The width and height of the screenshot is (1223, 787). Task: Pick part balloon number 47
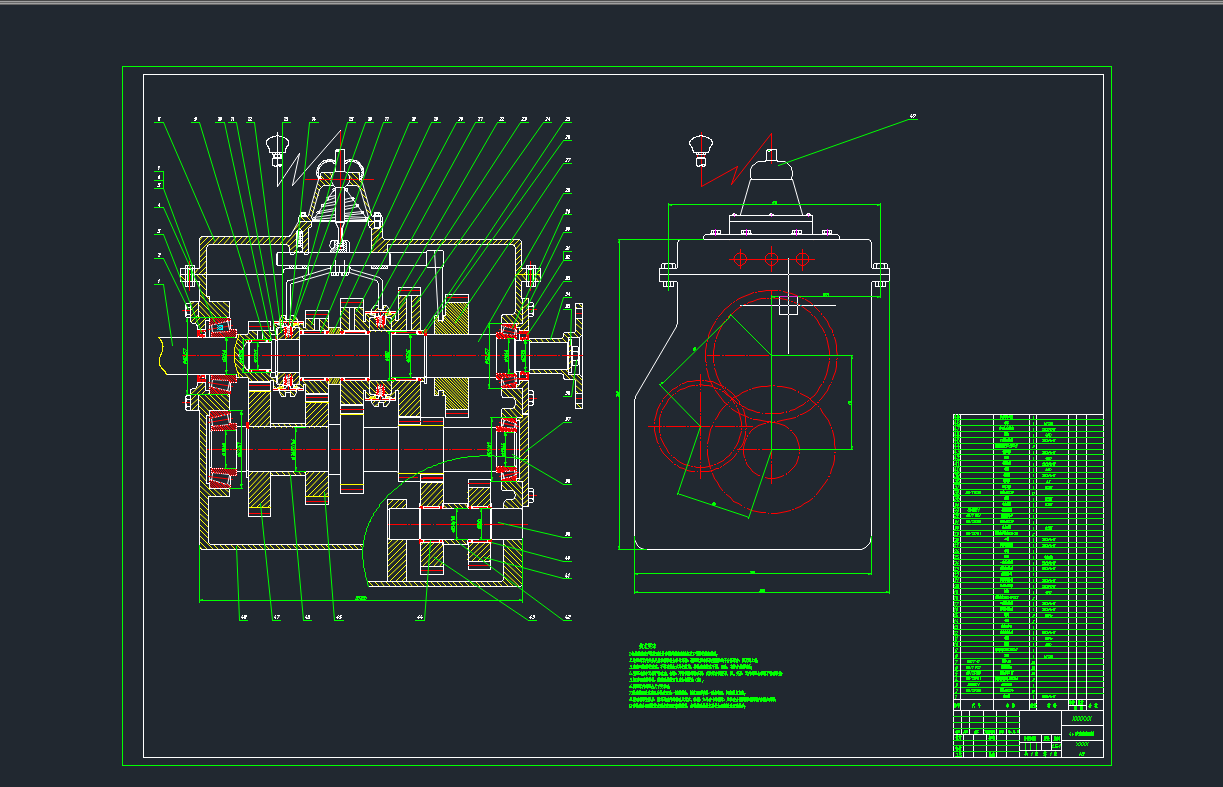point(276,617)
